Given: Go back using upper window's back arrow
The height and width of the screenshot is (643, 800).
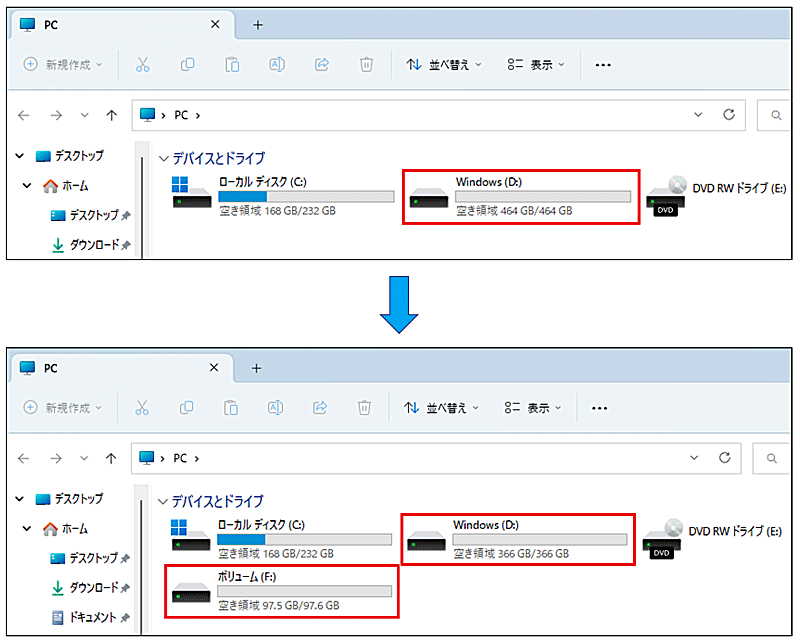Looking at the screenshot, I should coord(23,115).
